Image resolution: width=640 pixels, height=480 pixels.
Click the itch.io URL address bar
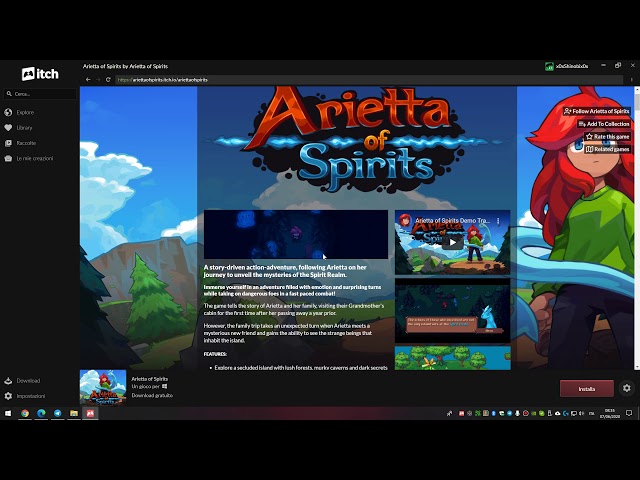click(x=300, y=79)
